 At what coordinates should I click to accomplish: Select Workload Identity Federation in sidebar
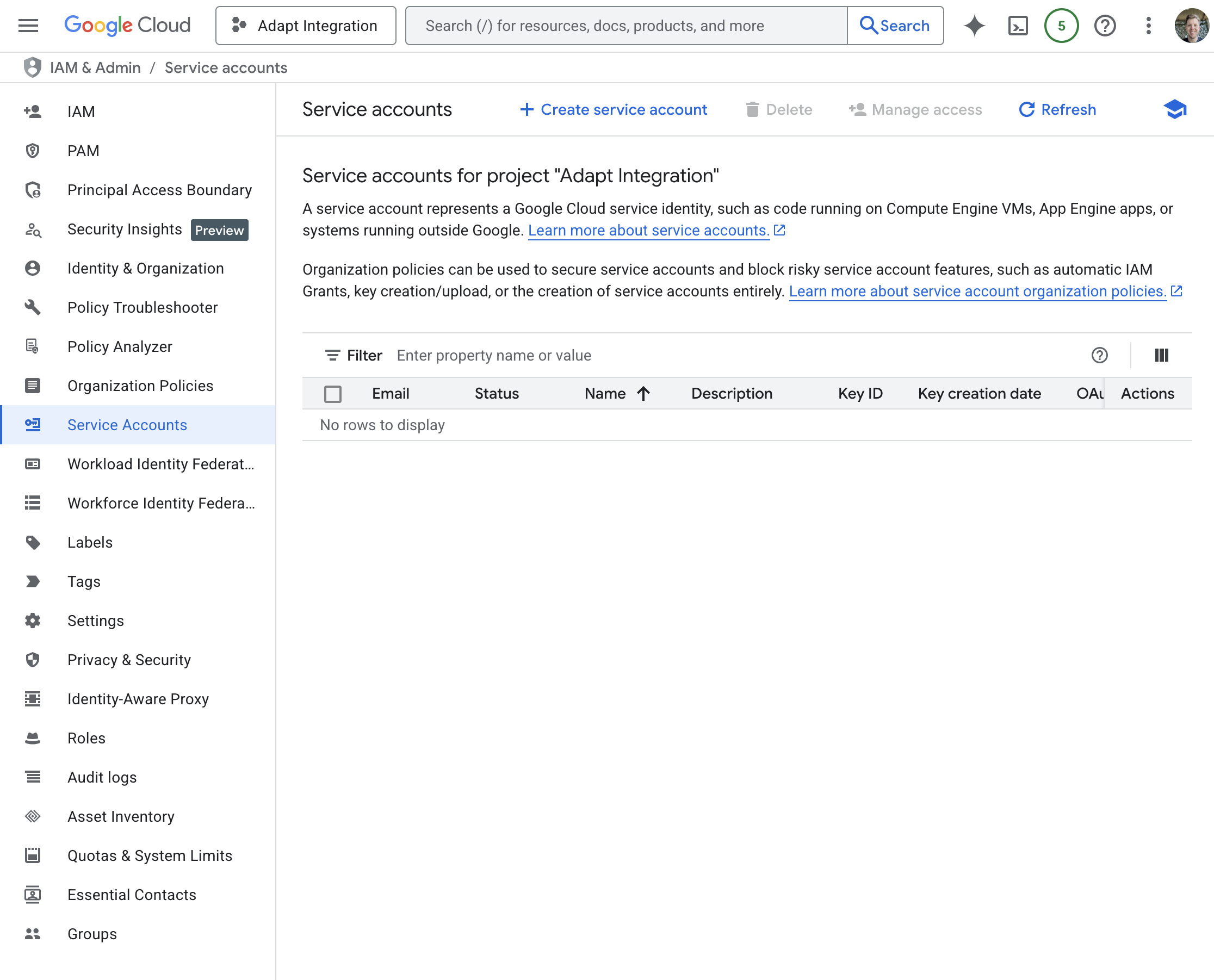pos(161,463)
